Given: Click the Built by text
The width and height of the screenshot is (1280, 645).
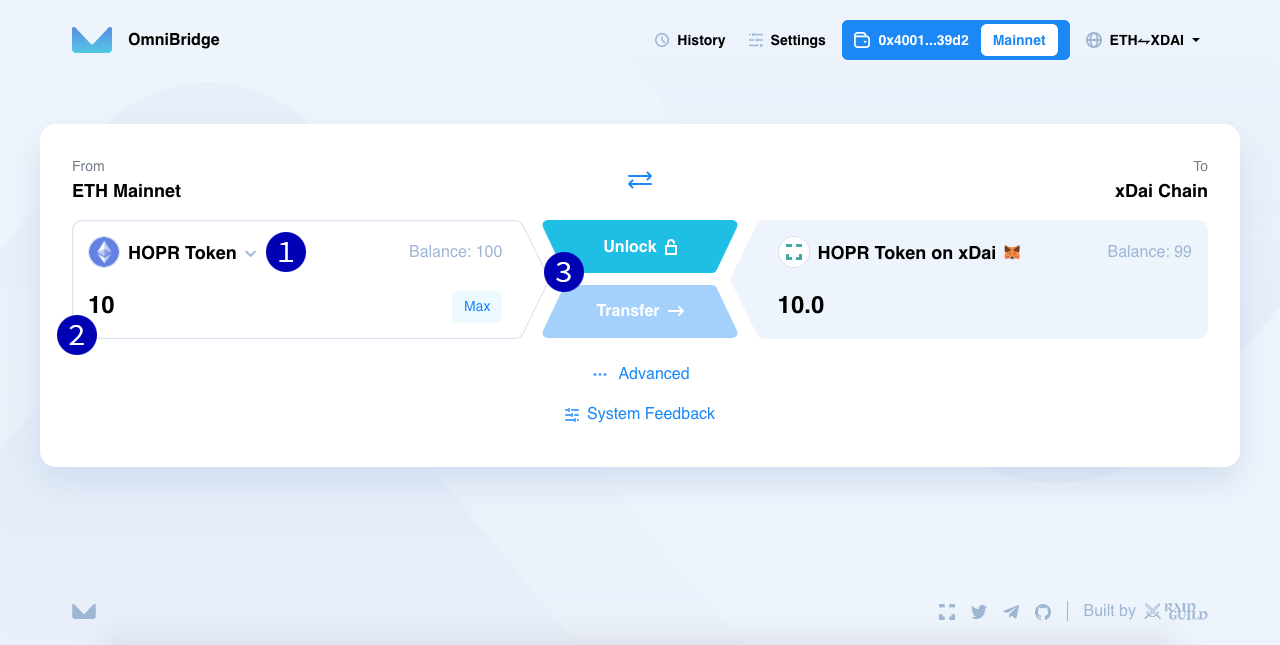Looking at the screenshot, I should pyautogui.click(x=1109, y=610).
